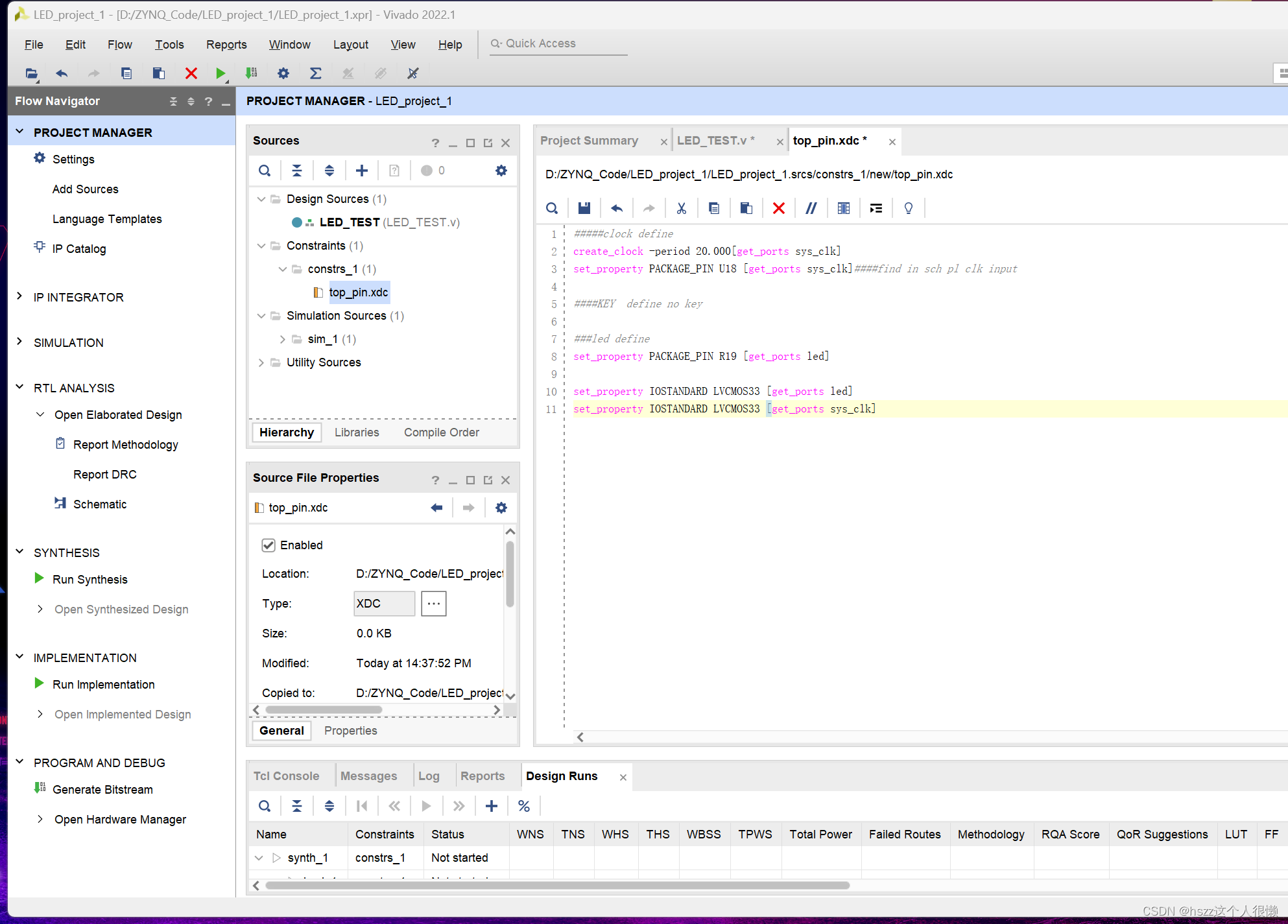Screen dimensions: 1288x924
Task: Expand the IP INTEGRATOR section
Action: [19, 297]
